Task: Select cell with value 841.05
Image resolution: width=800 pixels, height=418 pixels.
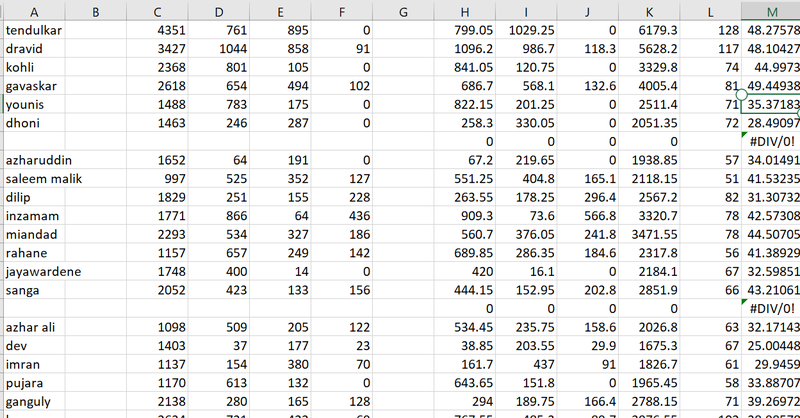Action: point(465,67)
